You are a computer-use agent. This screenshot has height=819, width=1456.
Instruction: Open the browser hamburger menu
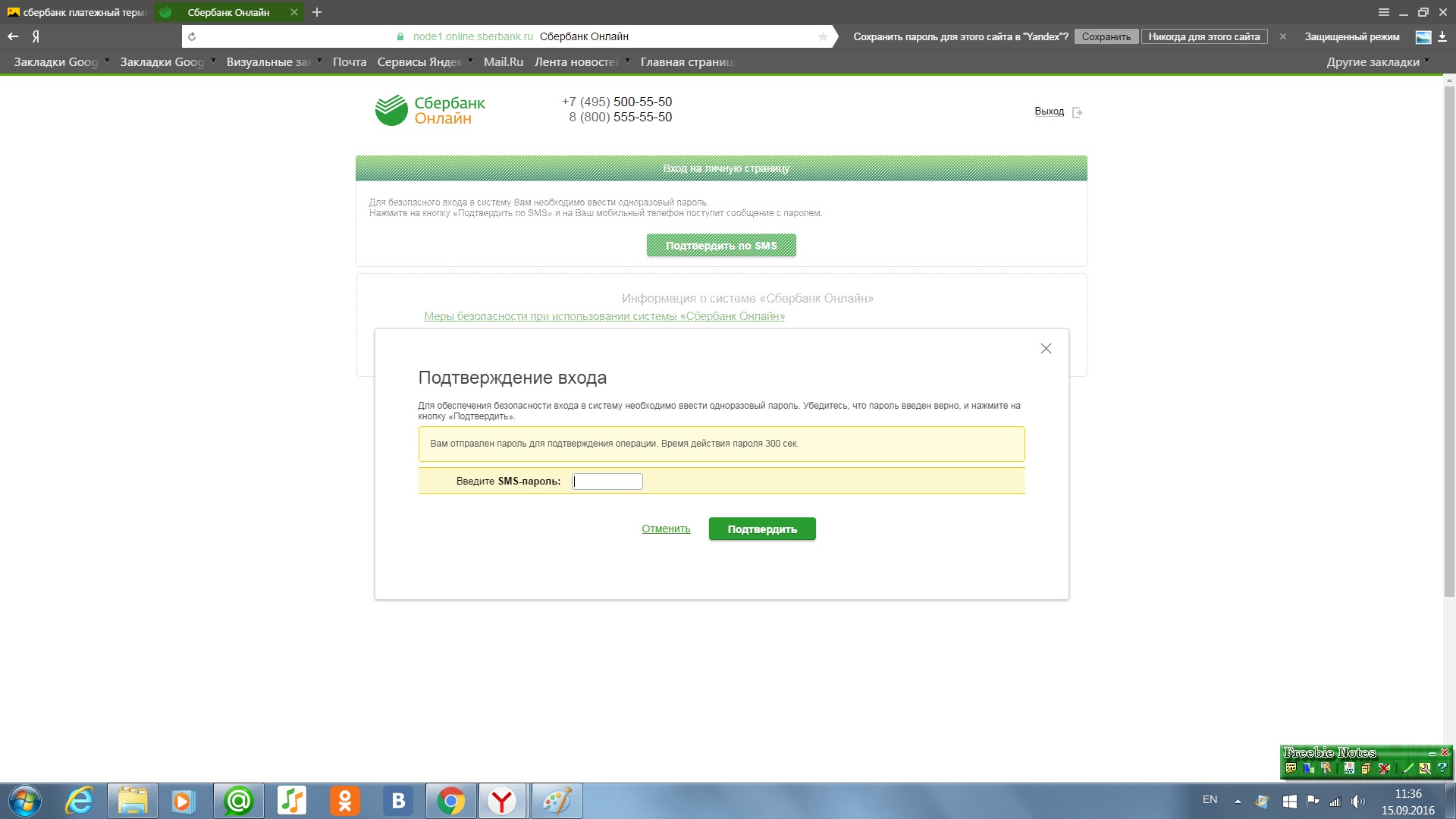[x=1383, y=12]
